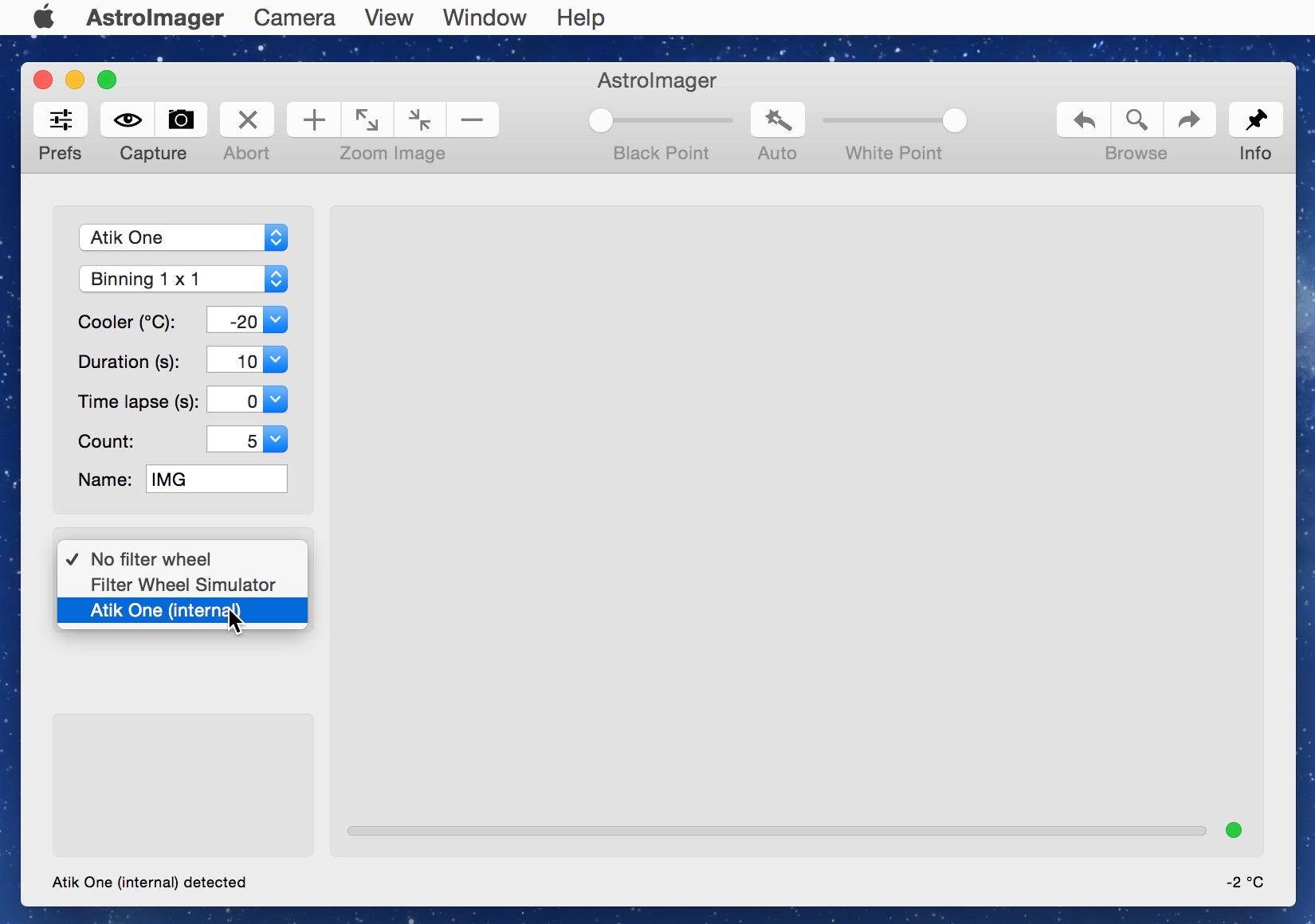Click the Browse magnifier icon
This screenshot has height=924, width=1315.
pos(1136,120)
